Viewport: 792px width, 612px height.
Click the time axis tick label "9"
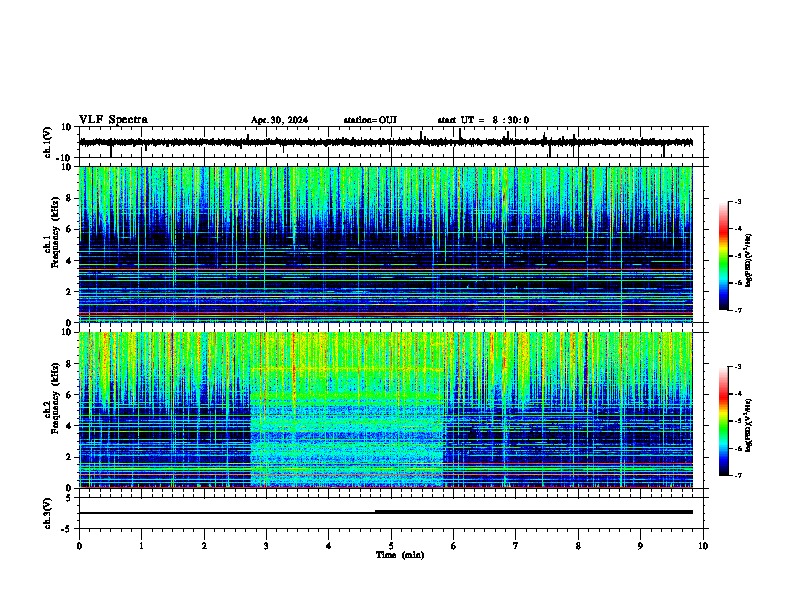pos(640,546)
